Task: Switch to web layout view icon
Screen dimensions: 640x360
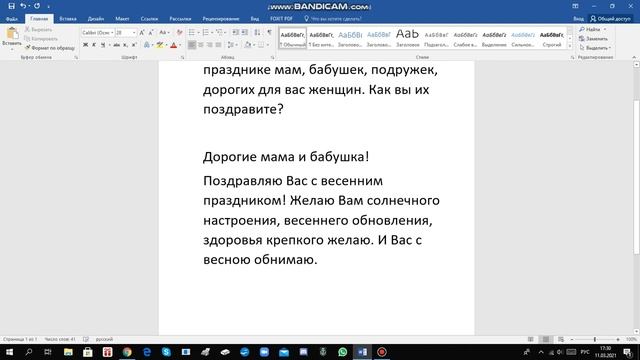Action: (561, 339)
